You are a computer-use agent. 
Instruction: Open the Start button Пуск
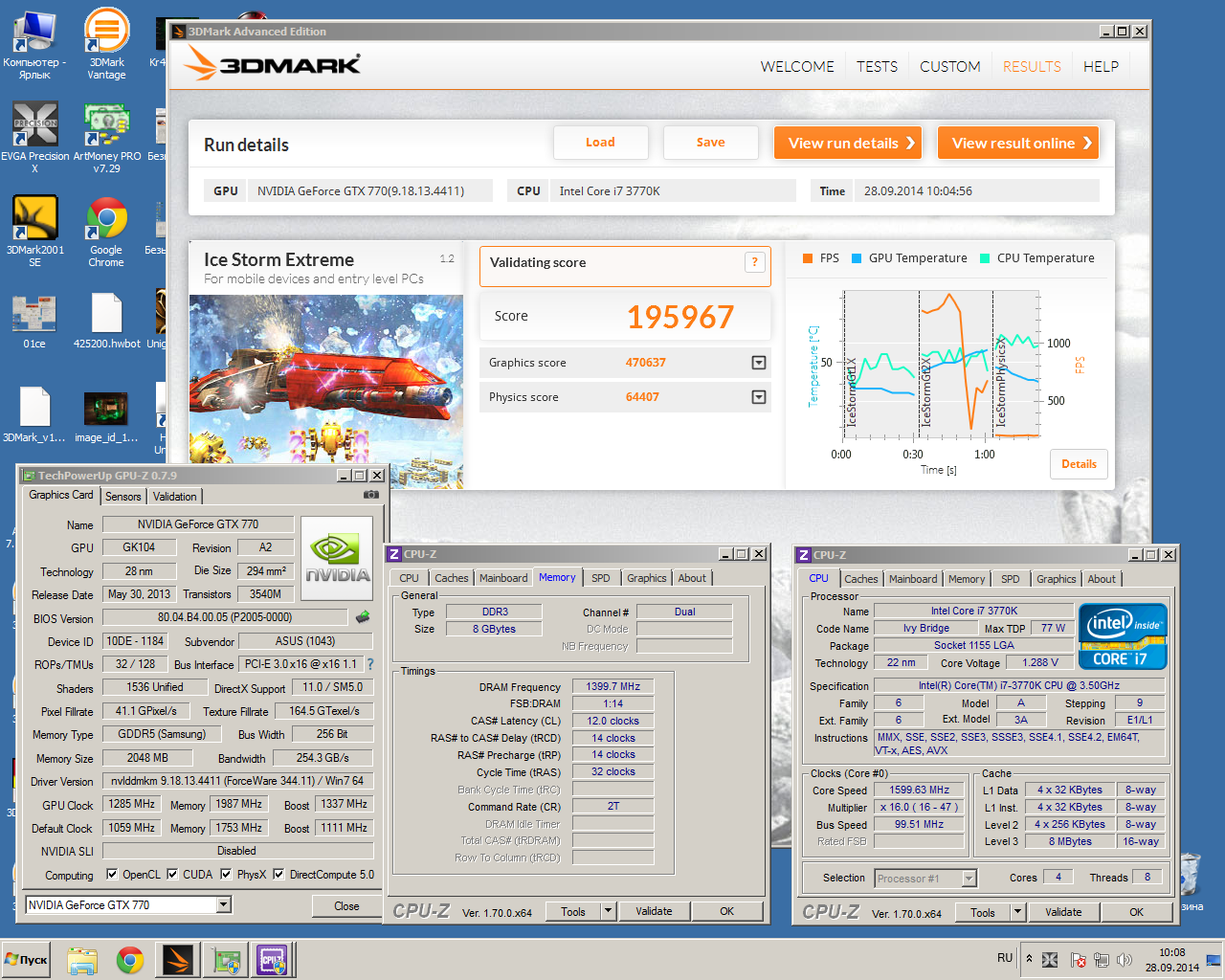point(27,960)
